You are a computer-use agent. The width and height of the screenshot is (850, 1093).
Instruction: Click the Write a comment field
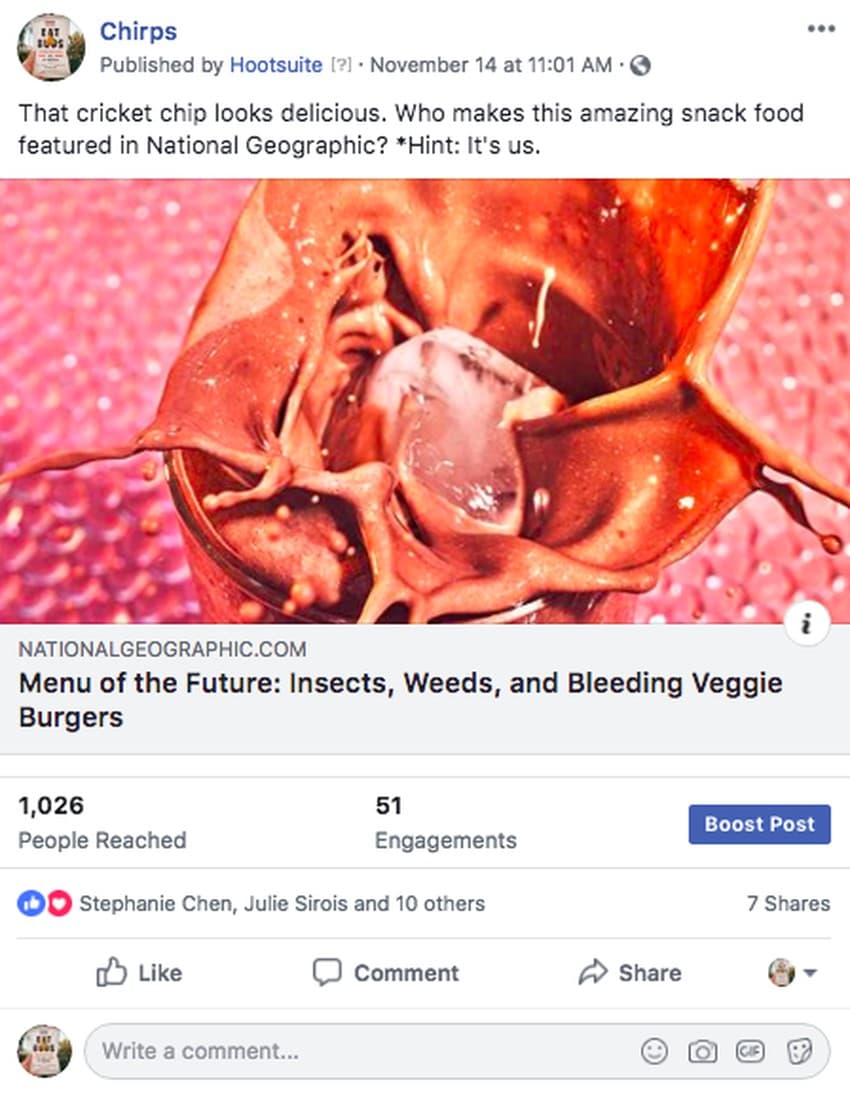coord(360,1051)
